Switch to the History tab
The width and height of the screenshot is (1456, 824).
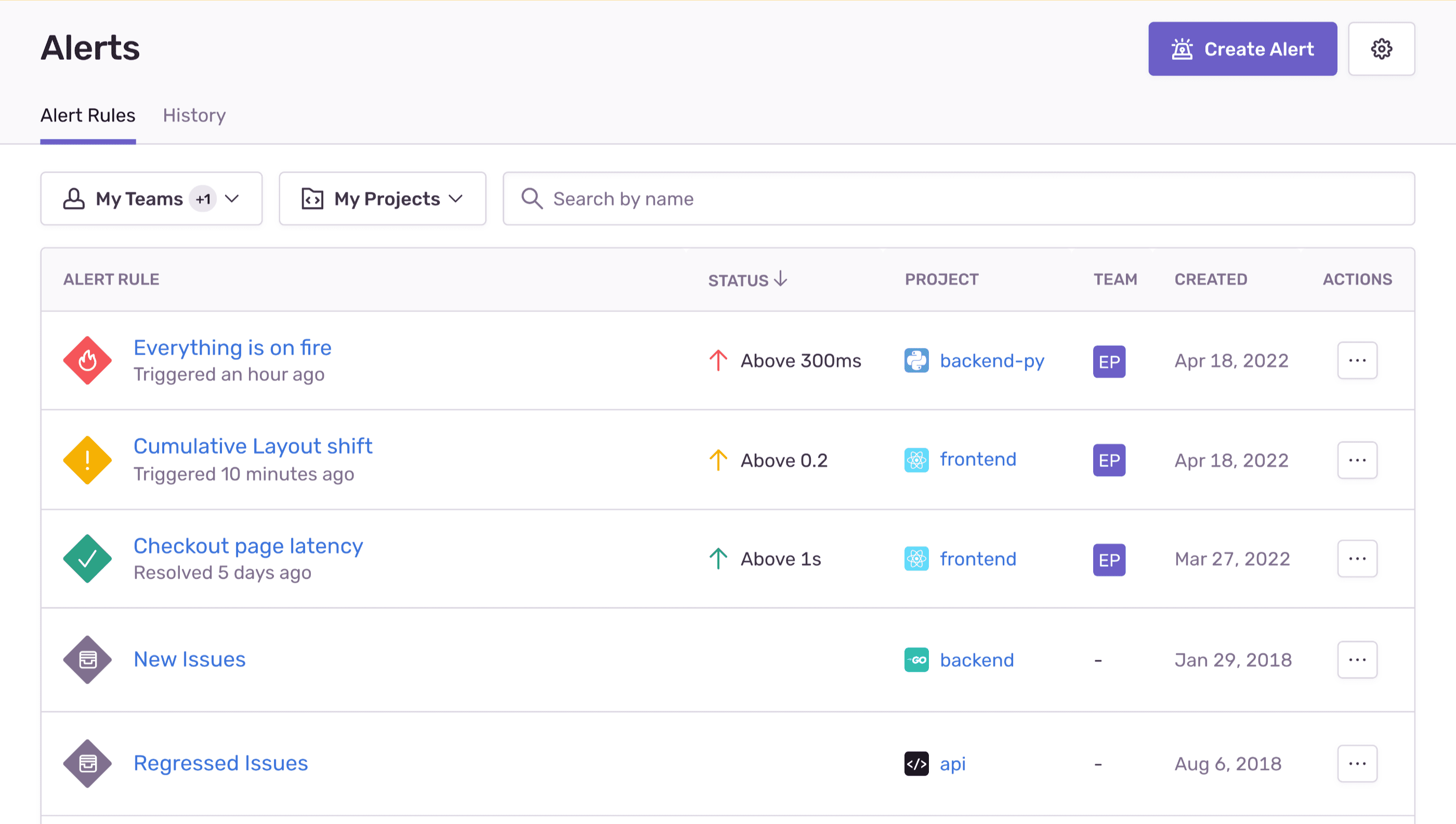point(194,115)
